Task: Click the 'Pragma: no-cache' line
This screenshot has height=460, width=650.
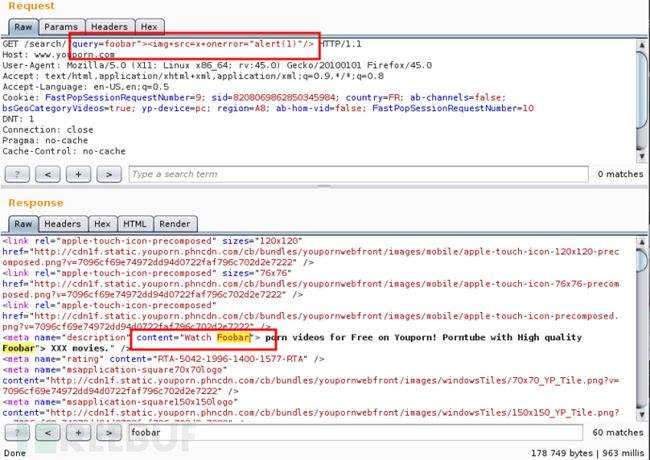Action: [x=45, y=140]
